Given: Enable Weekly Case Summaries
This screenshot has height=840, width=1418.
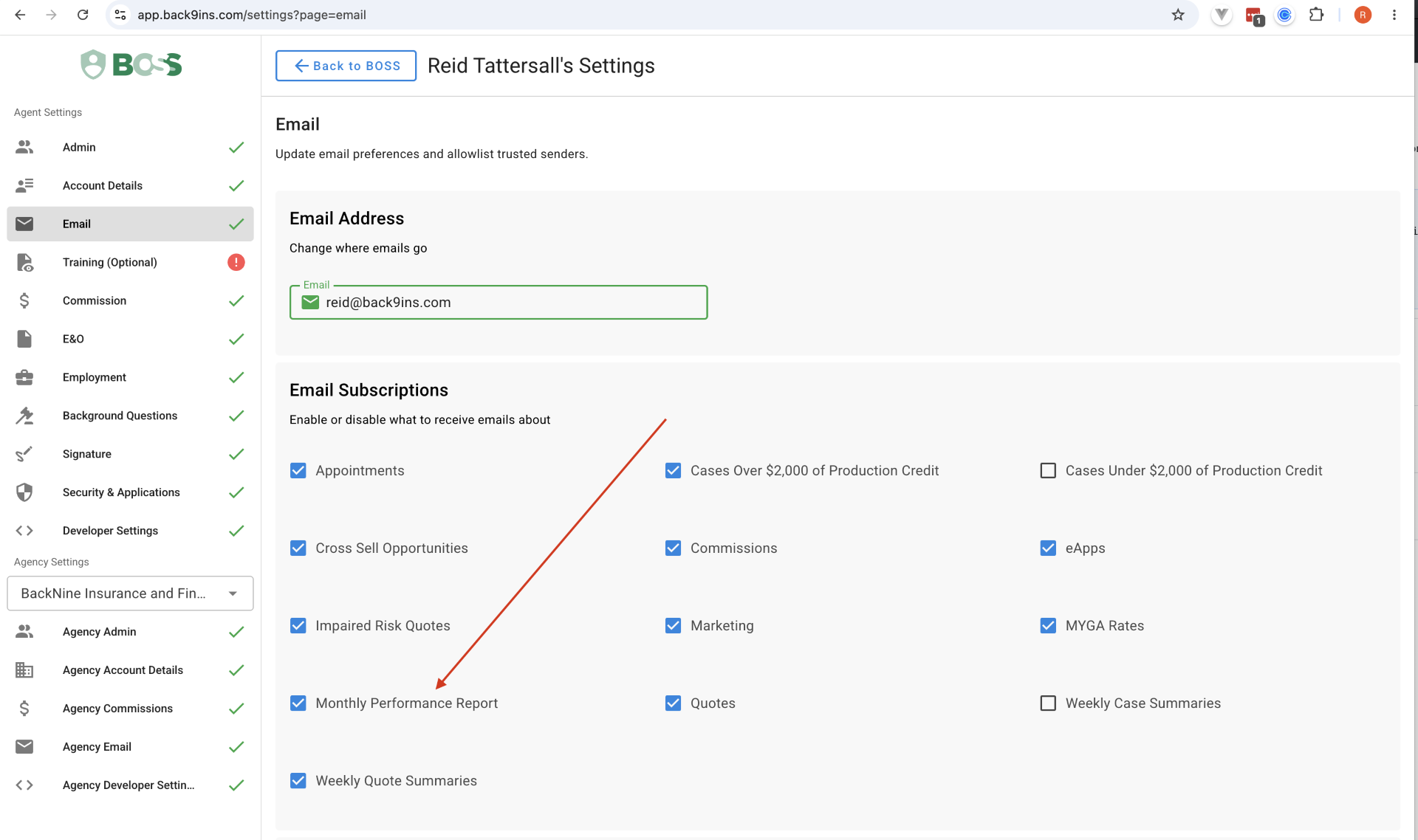Looking at the screenshot, I should click(x=1048, y=703).
